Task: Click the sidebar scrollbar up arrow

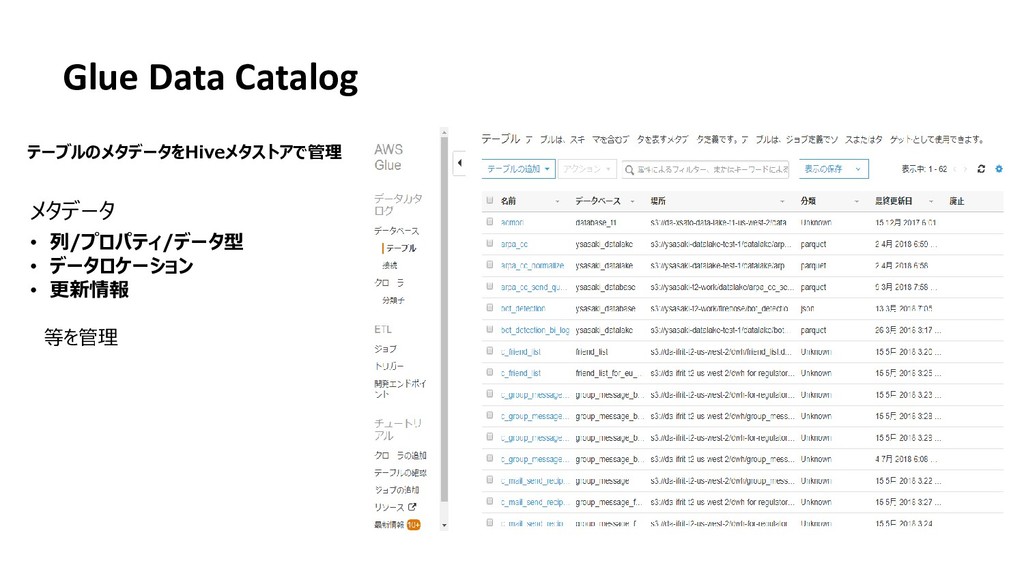Action: point(444,133)
